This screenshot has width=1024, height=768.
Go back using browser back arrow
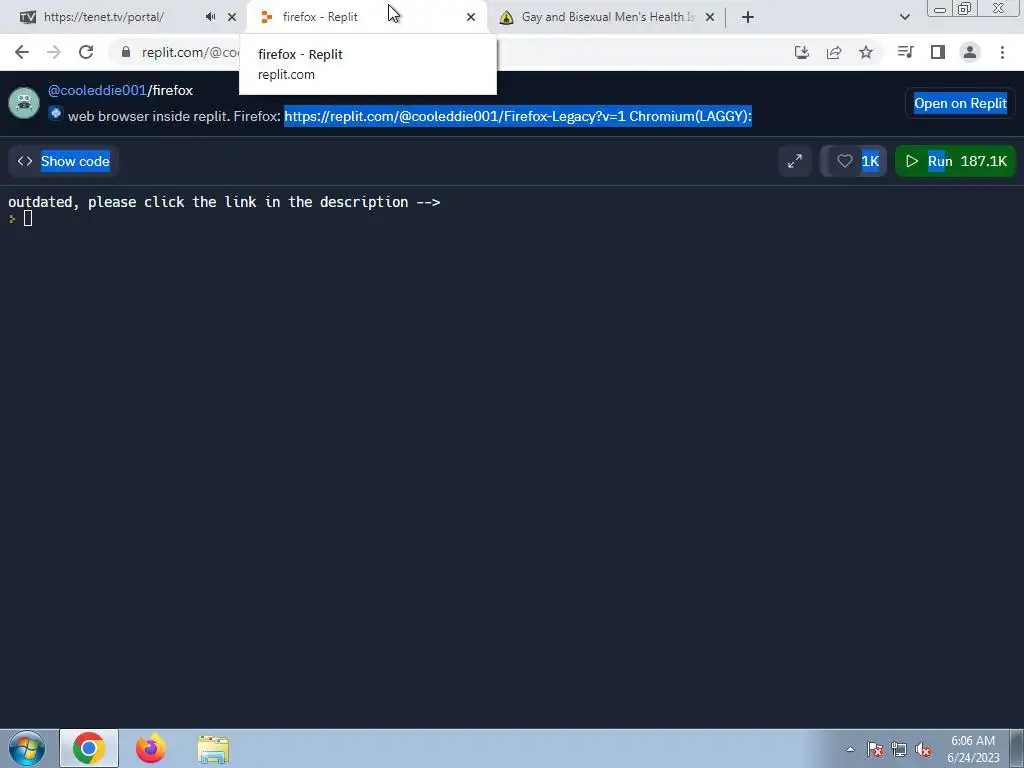point(22,52)
